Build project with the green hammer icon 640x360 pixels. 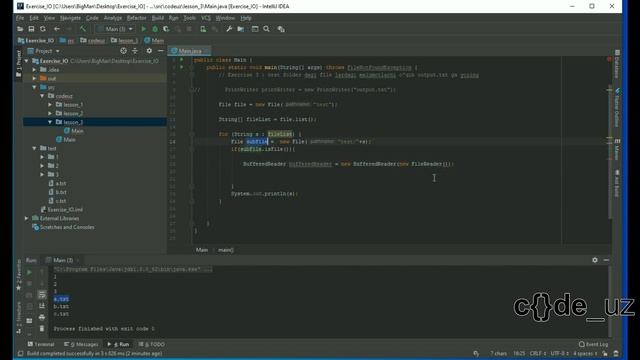pyautogui.click(x=83, y=29)
